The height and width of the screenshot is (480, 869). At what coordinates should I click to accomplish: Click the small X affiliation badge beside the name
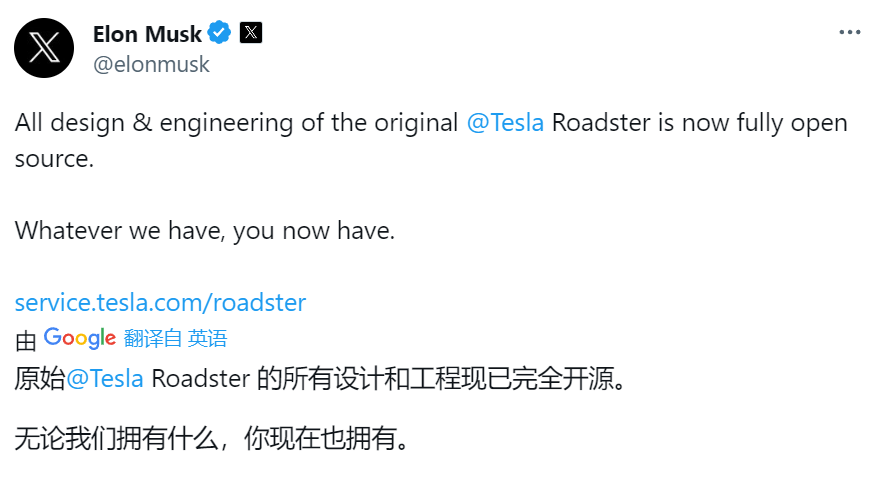[x=251, y=33]
